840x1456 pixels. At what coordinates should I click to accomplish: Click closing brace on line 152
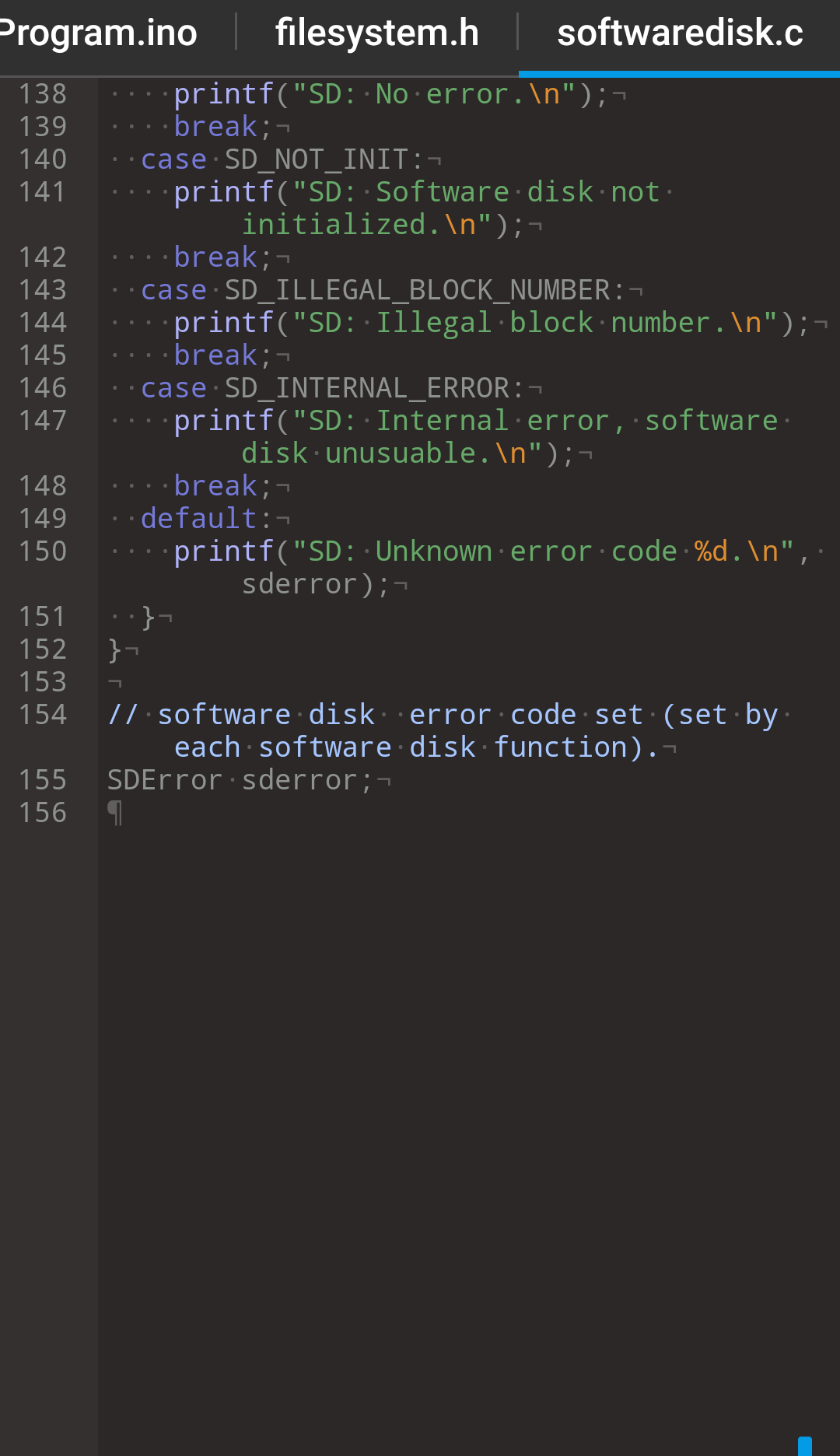115,649
